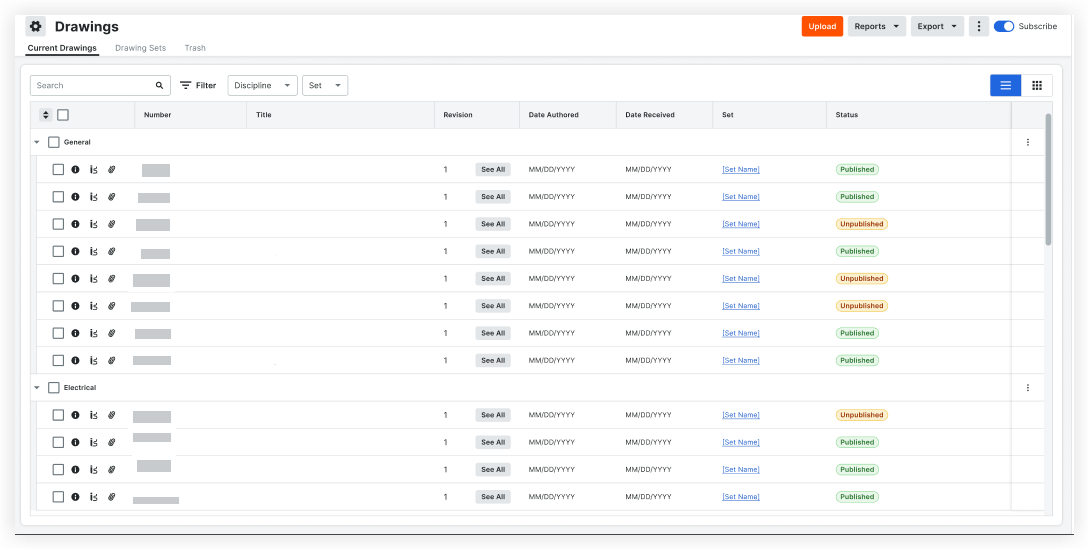Click link icon on first Electrical drawing row
The height and width of the screenshot is (550, 1089).
pos(111,415)
